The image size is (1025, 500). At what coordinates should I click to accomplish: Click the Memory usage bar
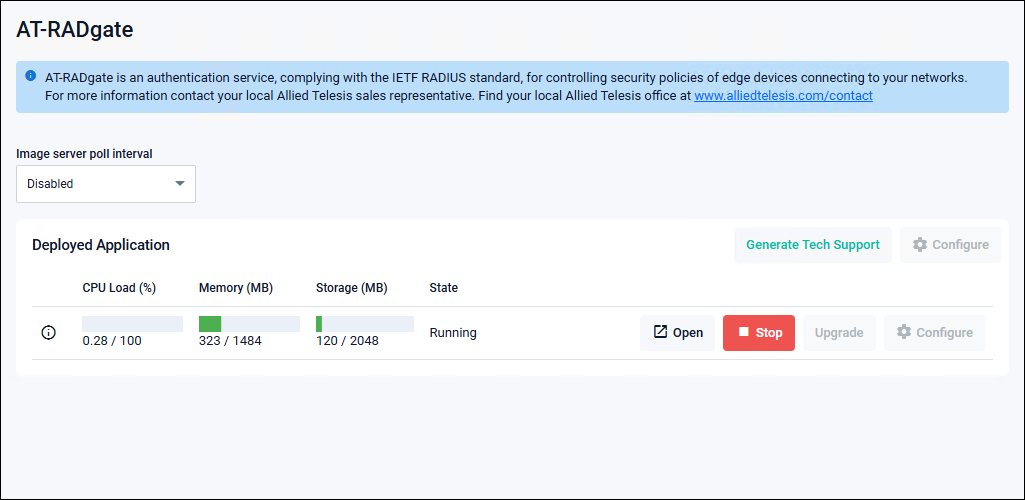click(x=249, y=324)
